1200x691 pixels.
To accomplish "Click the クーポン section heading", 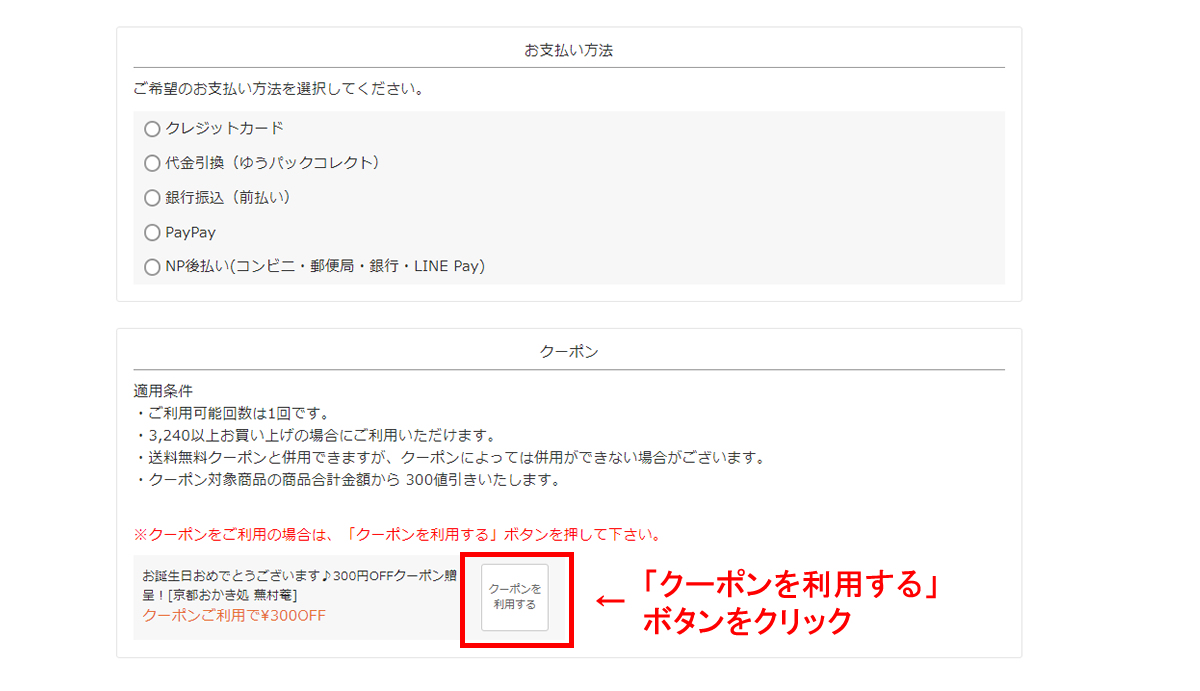I will [x=568, y=352].
